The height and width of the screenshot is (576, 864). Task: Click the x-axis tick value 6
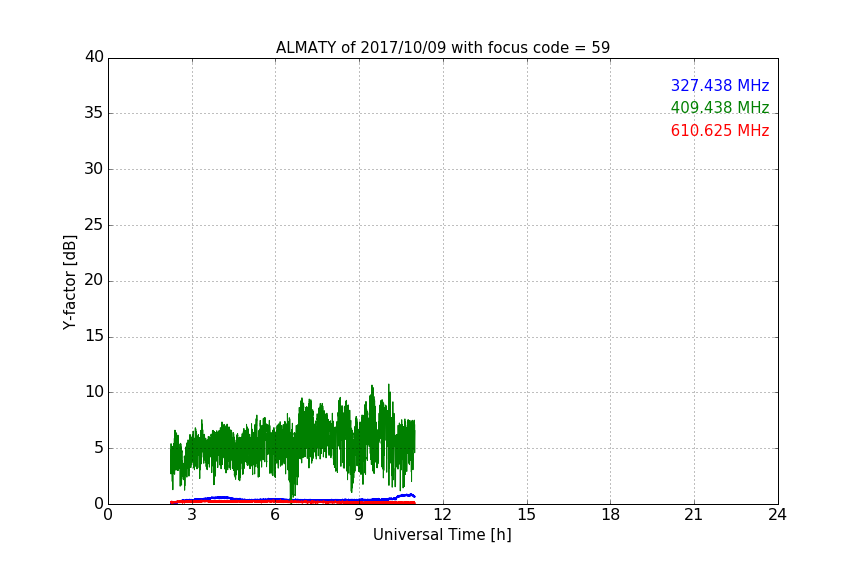[x=275, y=515]
